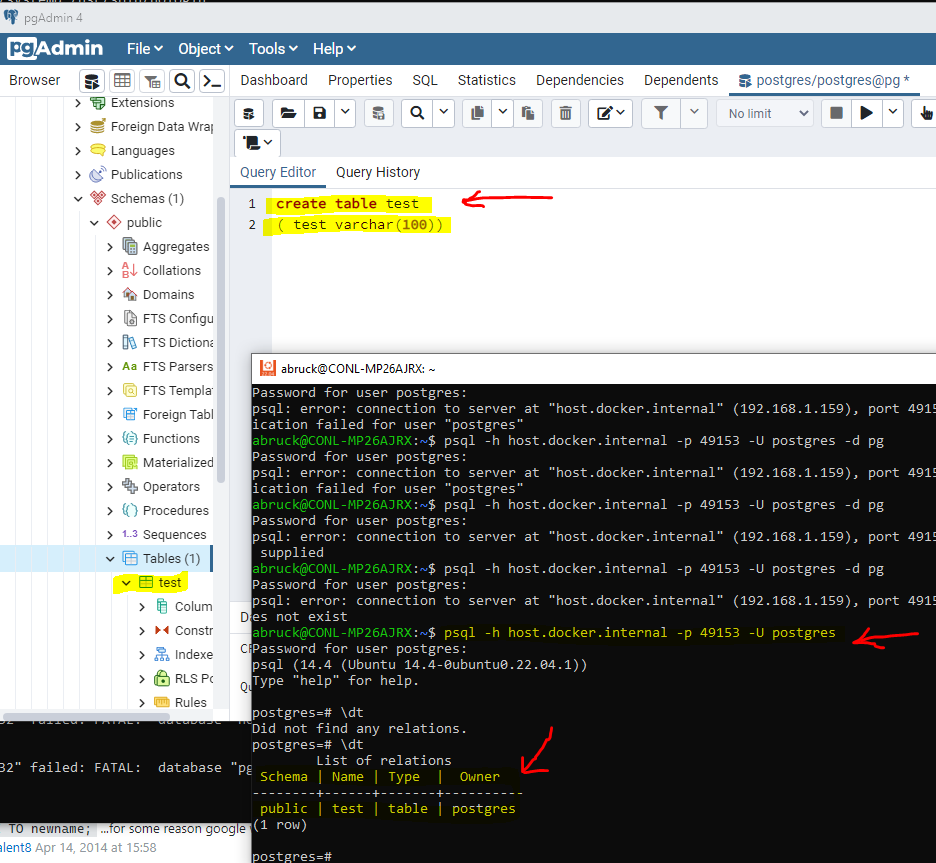This screenshot has width=936, height=863.
Task: Open the File menu
Action: (x=144, y=49)
